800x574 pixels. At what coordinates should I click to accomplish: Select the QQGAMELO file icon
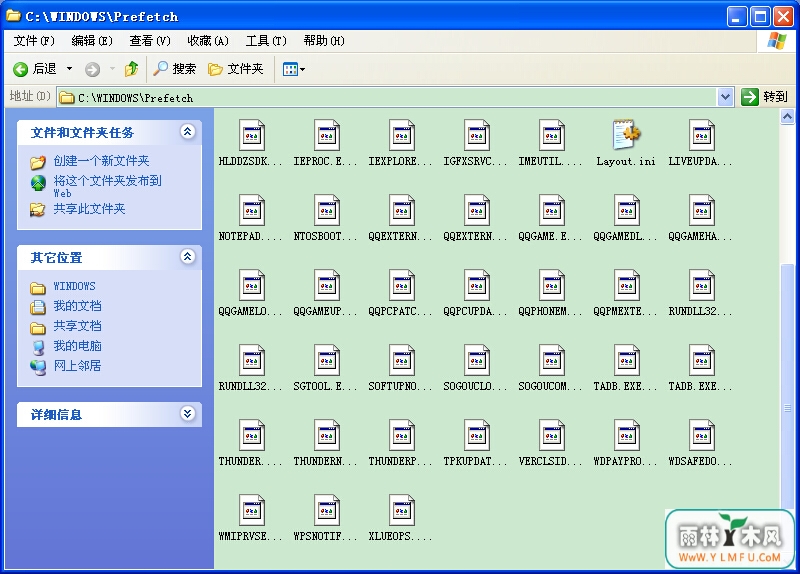coord(252,285)
